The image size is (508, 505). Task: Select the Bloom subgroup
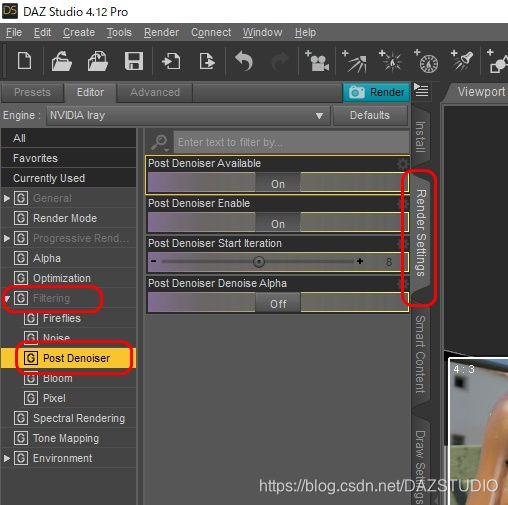tap(68, 378)
